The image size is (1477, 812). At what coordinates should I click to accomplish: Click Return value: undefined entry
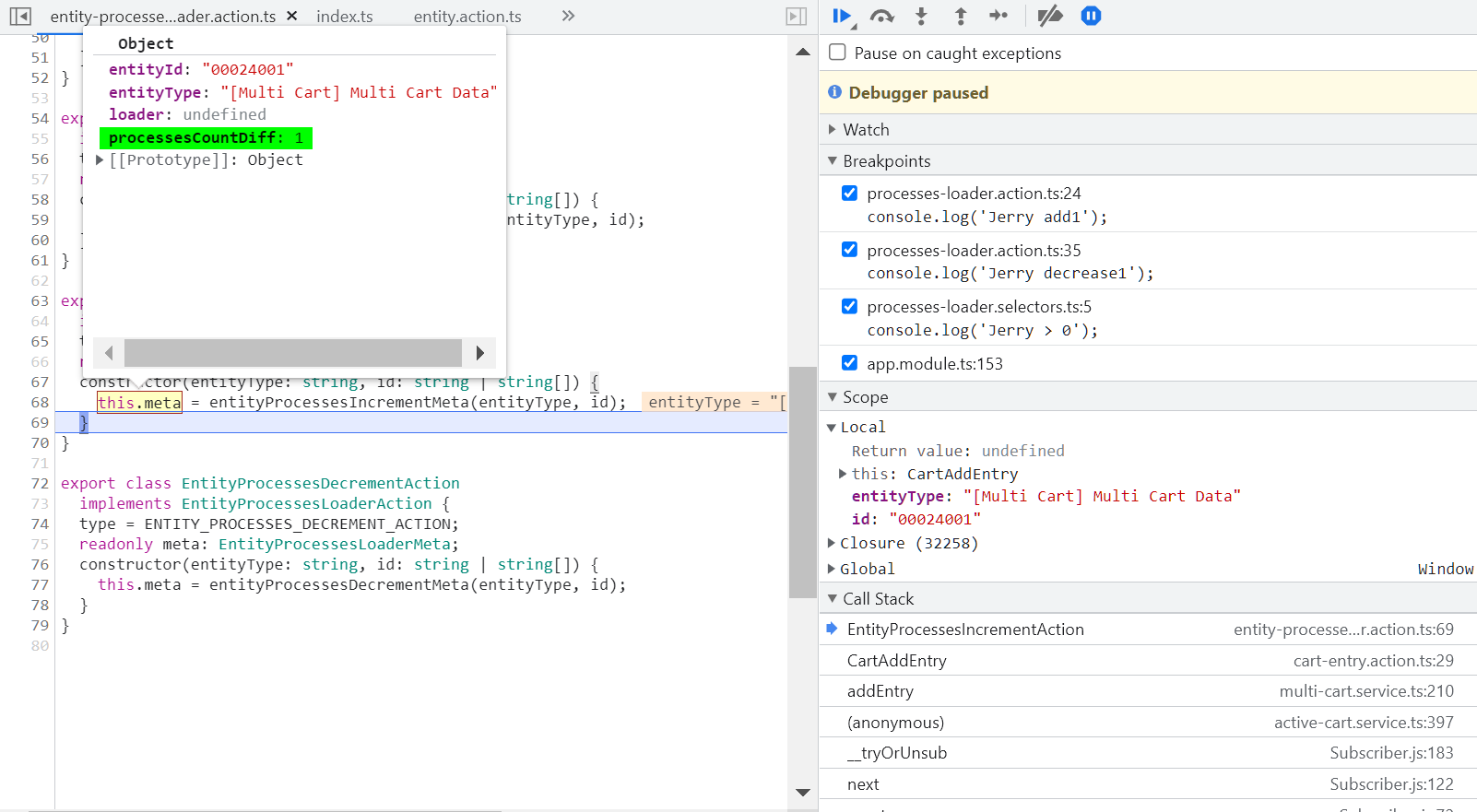pos(958,452)
